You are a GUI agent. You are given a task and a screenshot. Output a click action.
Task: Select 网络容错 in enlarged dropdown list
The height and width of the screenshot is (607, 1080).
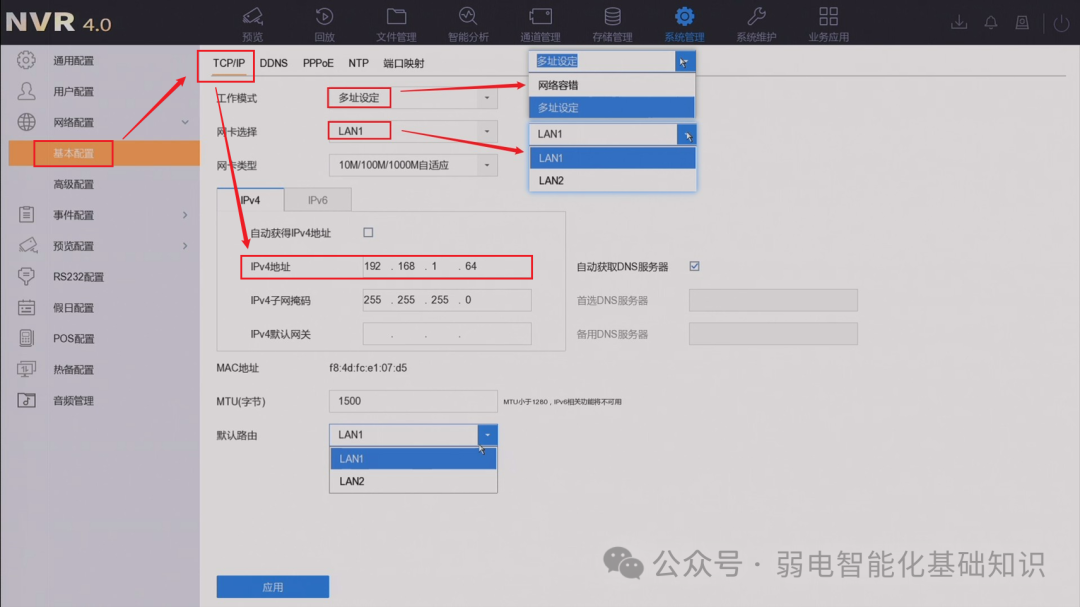pos(612,85)
